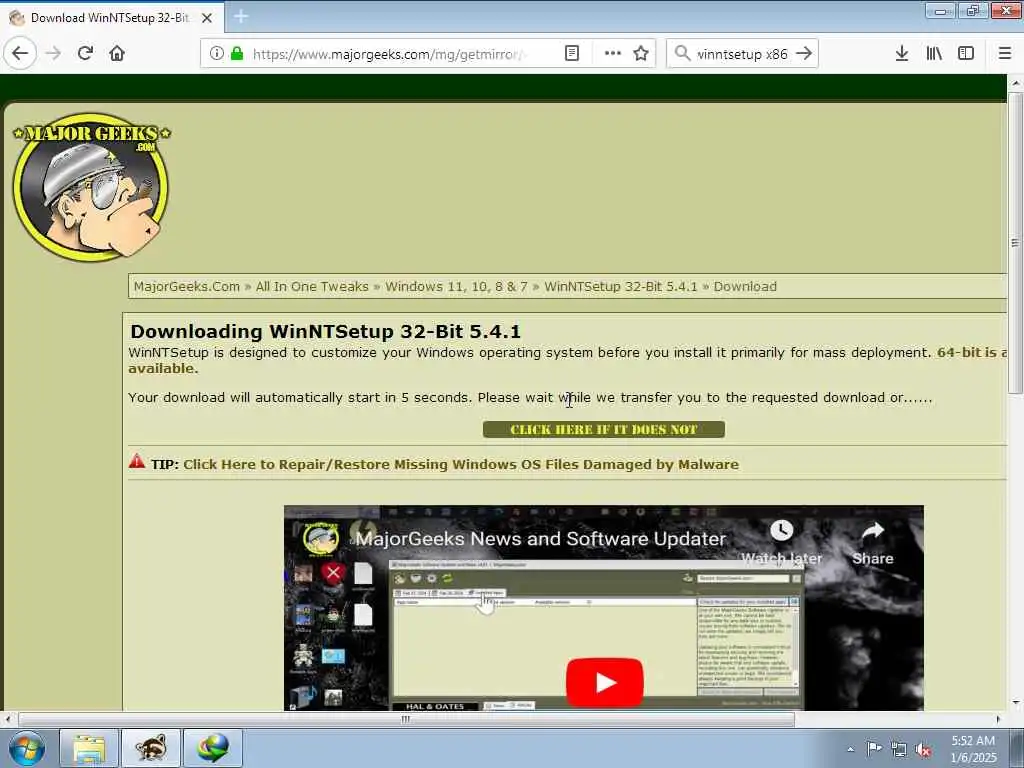
Task: Open page actions three-dot menu
Action: (613, 54)
